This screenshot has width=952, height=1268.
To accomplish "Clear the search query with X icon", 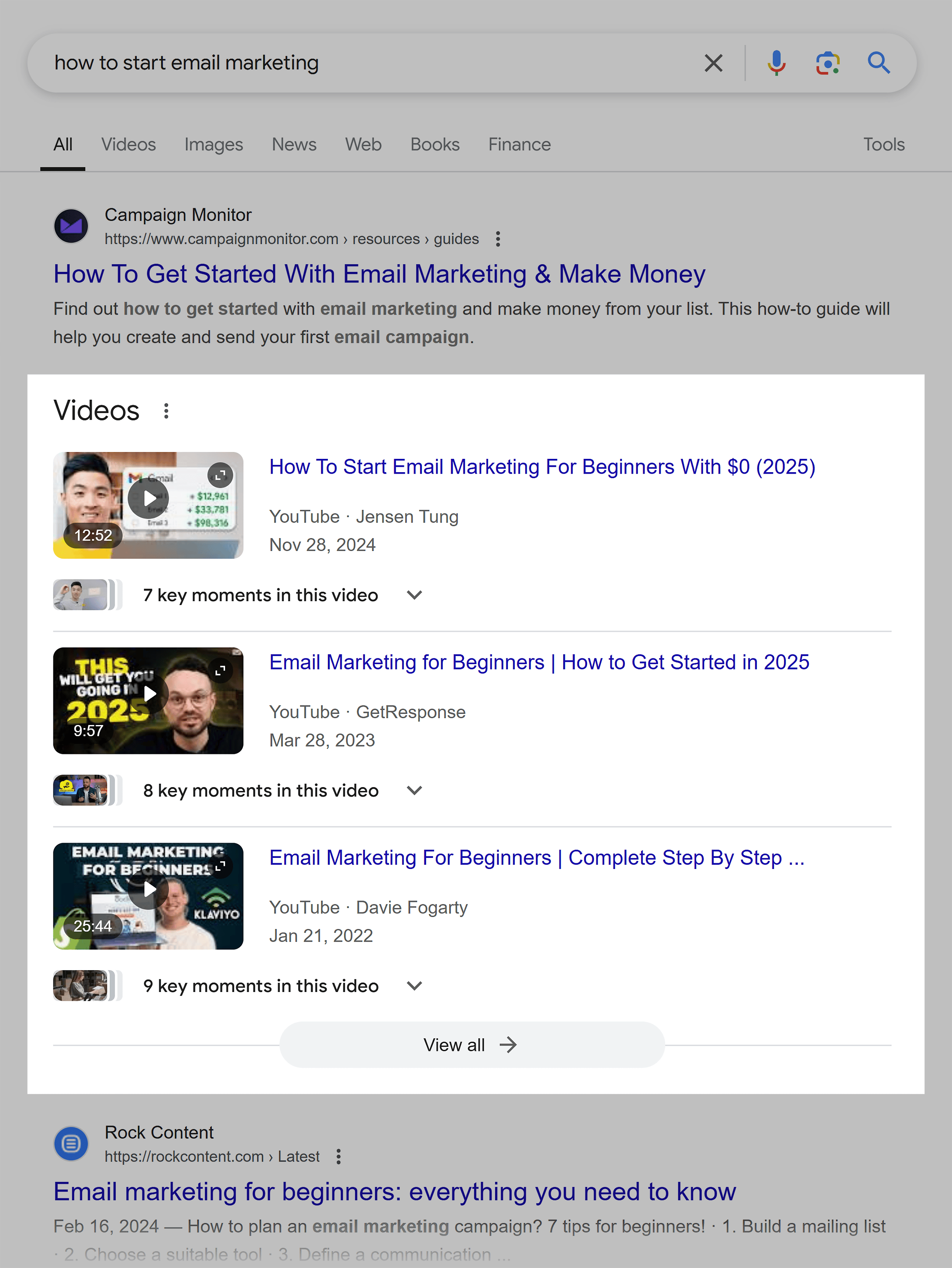I will click(x=713, y=63).
